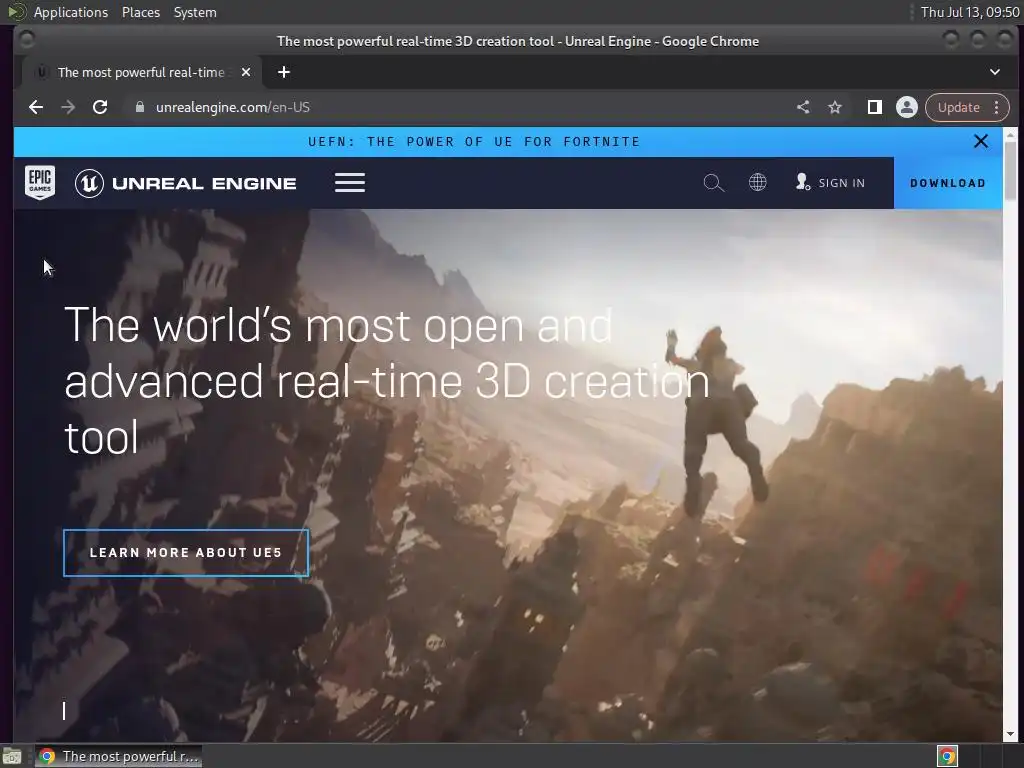
Task: Click the show desktop icon in the taskbar
Action: click(x=12, y=756)
